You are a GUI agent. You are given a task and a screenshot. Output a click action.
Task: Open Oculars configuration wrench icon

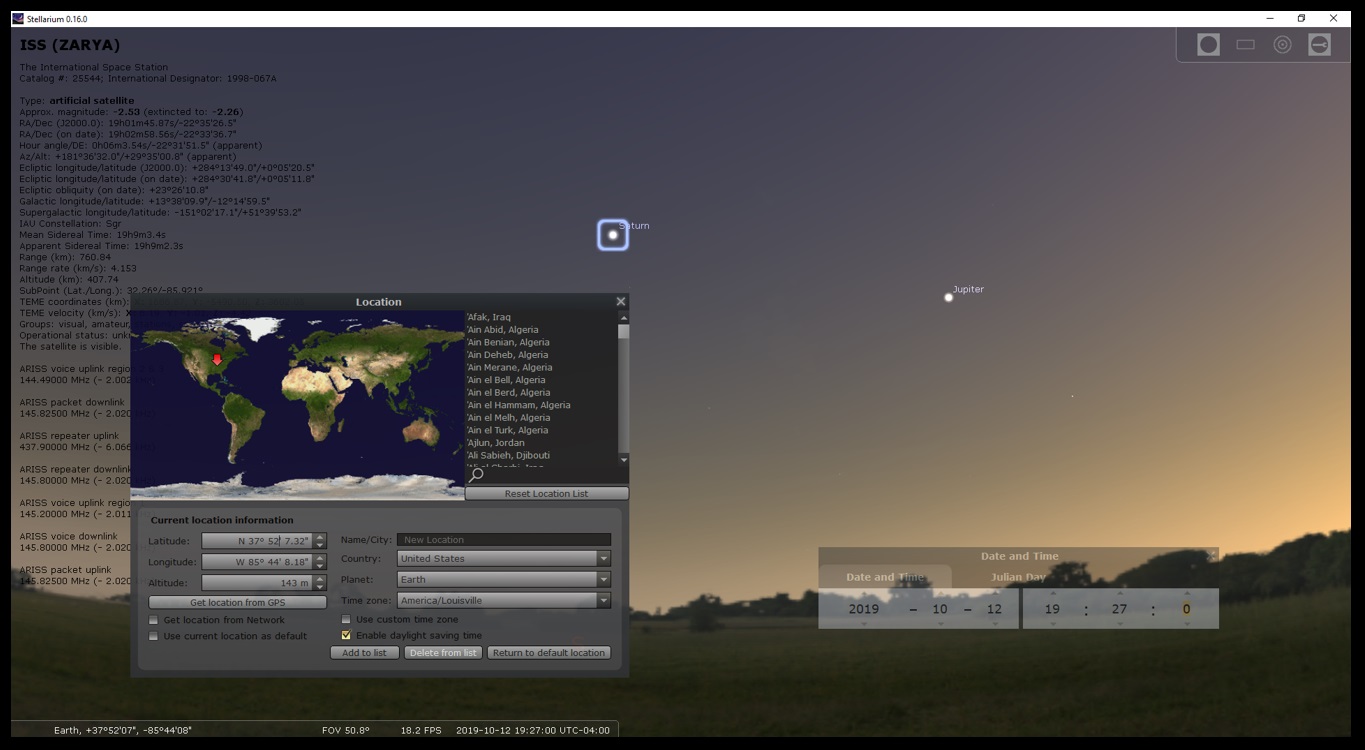click(1319, 44)
